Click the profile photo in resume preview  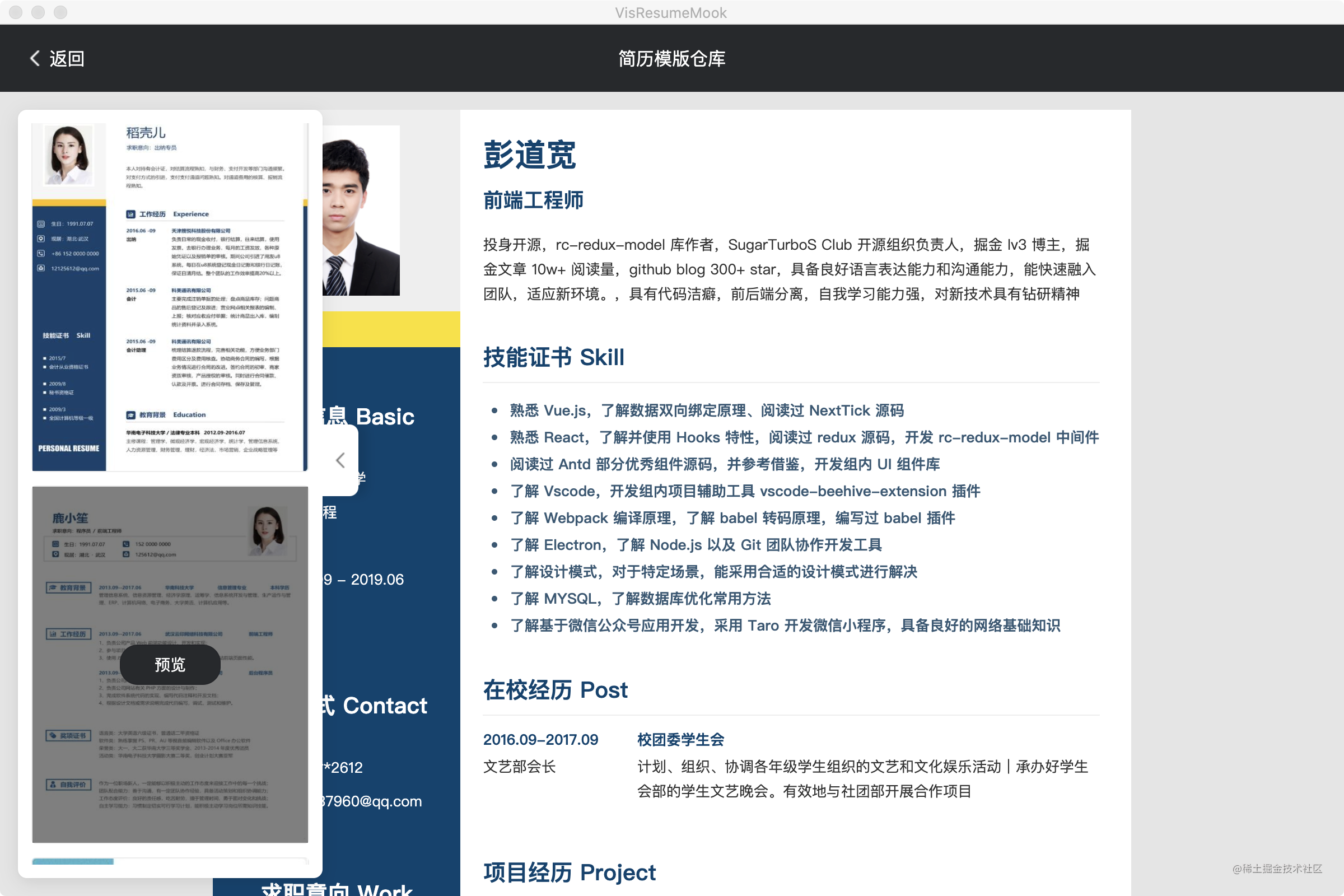coord(361,211)
